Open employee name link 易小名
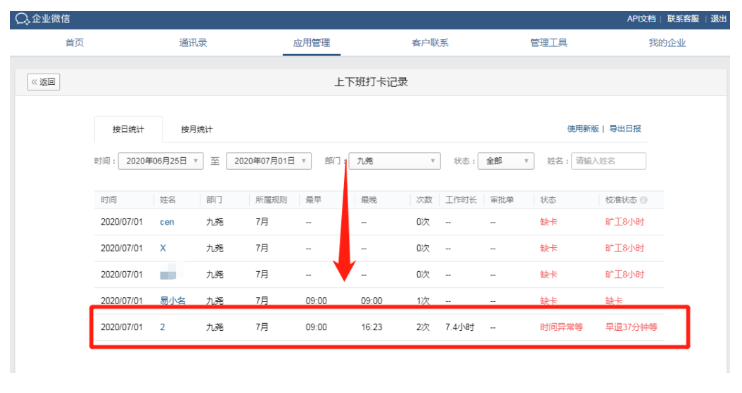 click(x=172, y=301)
